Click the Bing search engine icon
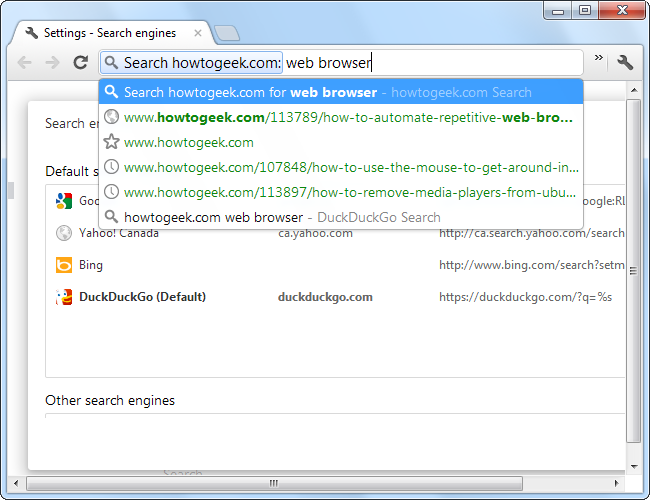Screen dimensions: 650x500 coord(64,265)
